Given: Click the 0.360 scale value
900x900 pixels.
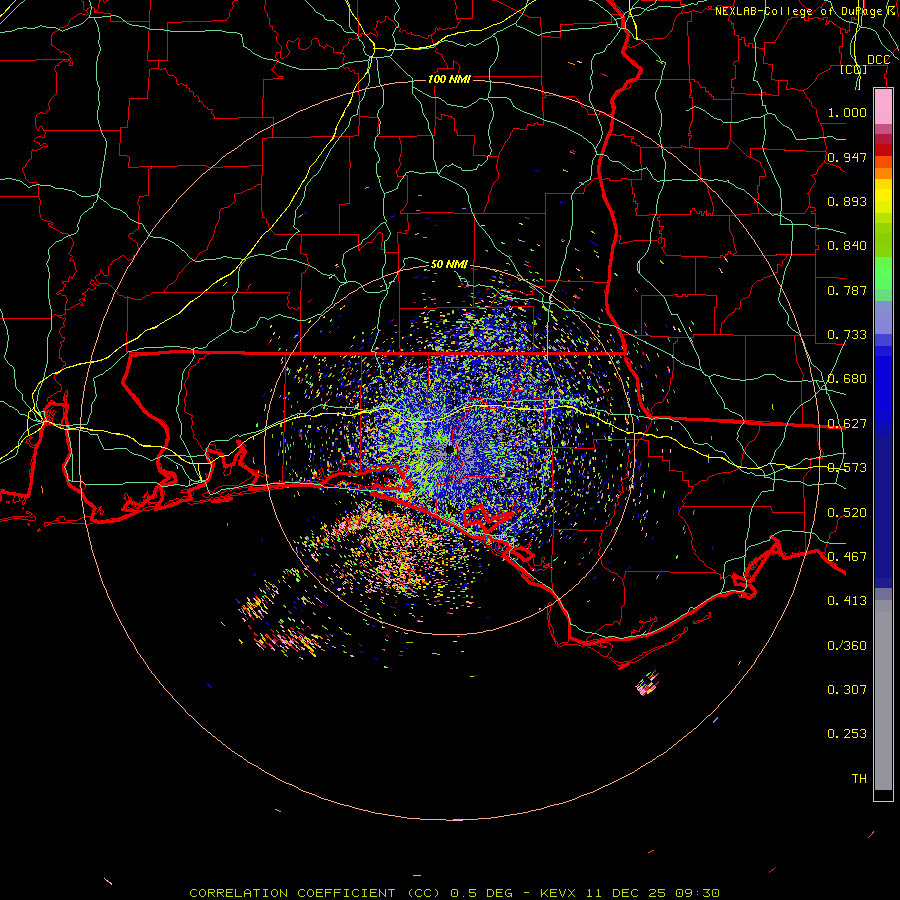Looking at the screenshot, I should [x=847, y=646].
